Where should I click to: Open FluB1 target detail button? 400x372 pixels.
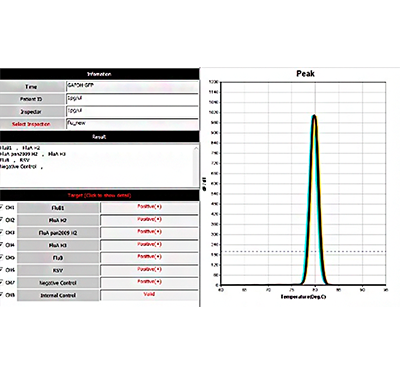tap(58, 208)
